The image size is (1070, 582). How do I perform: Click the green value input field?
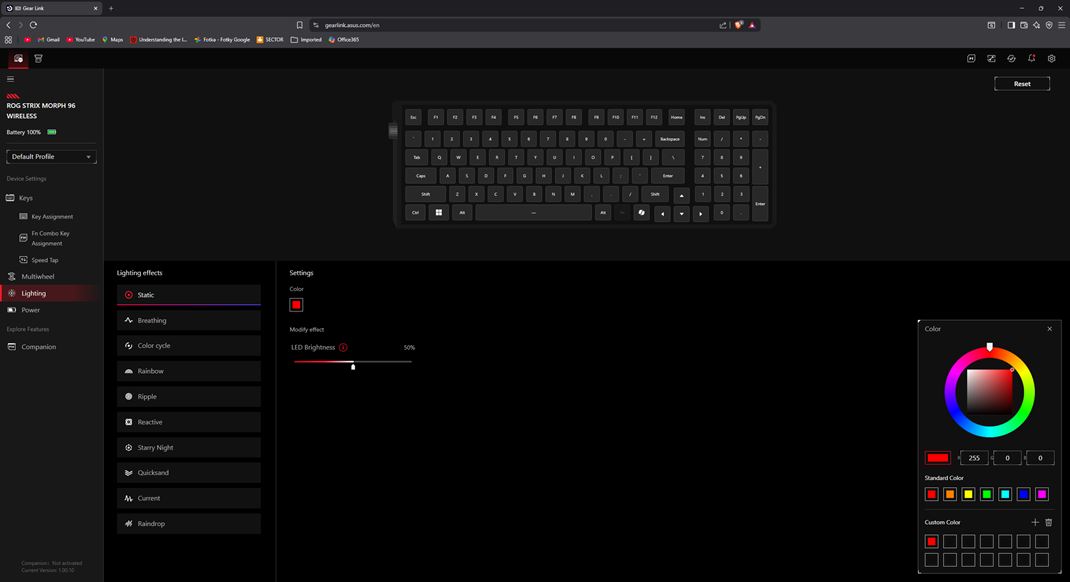pyautogui.click(x=1007, y=458)
